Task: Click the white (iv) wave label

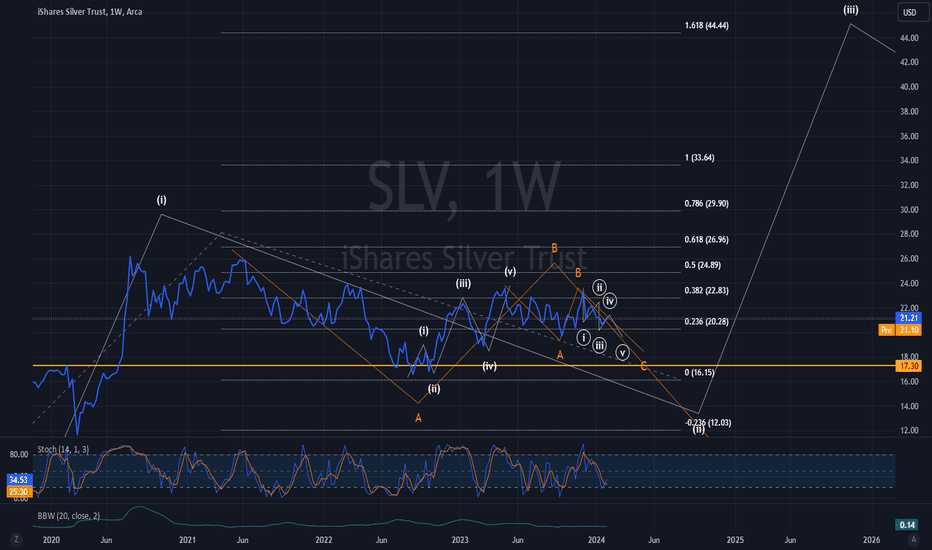Action: (x=489, y=366)
